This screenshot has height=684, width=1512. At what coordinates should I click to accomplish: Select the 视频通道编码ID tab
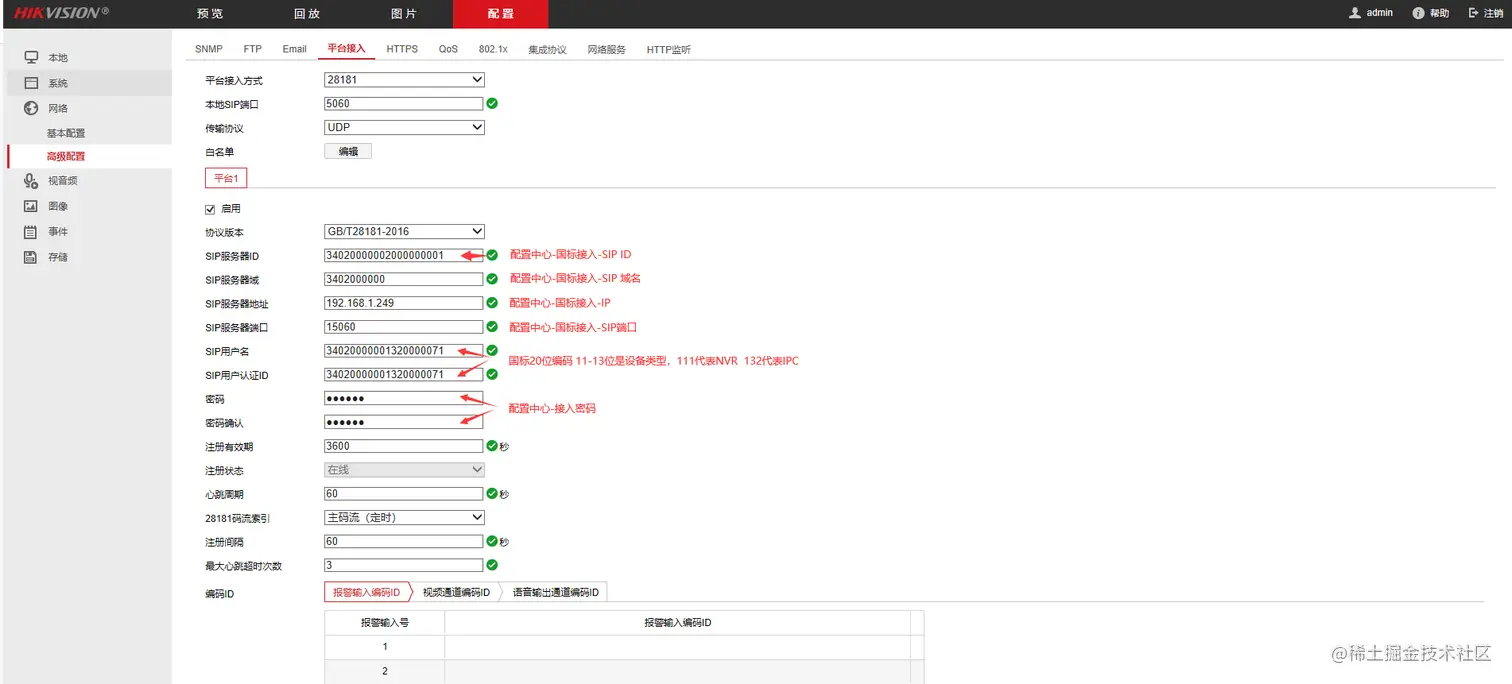[456, 593]
